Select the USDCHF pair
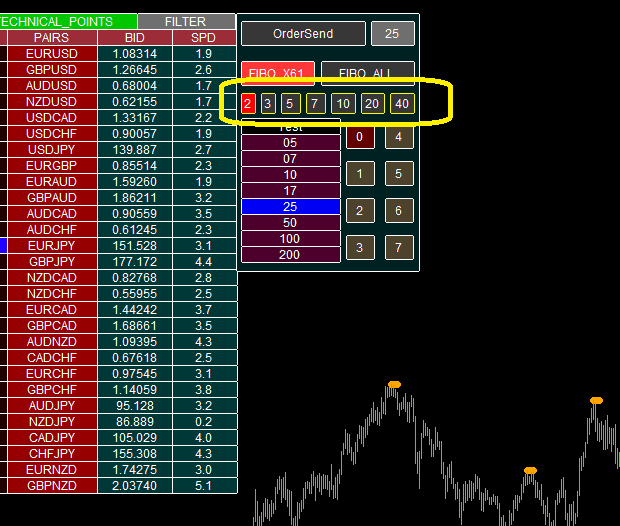This screenshot has height=526, width=620. click(x=52, y=134)
